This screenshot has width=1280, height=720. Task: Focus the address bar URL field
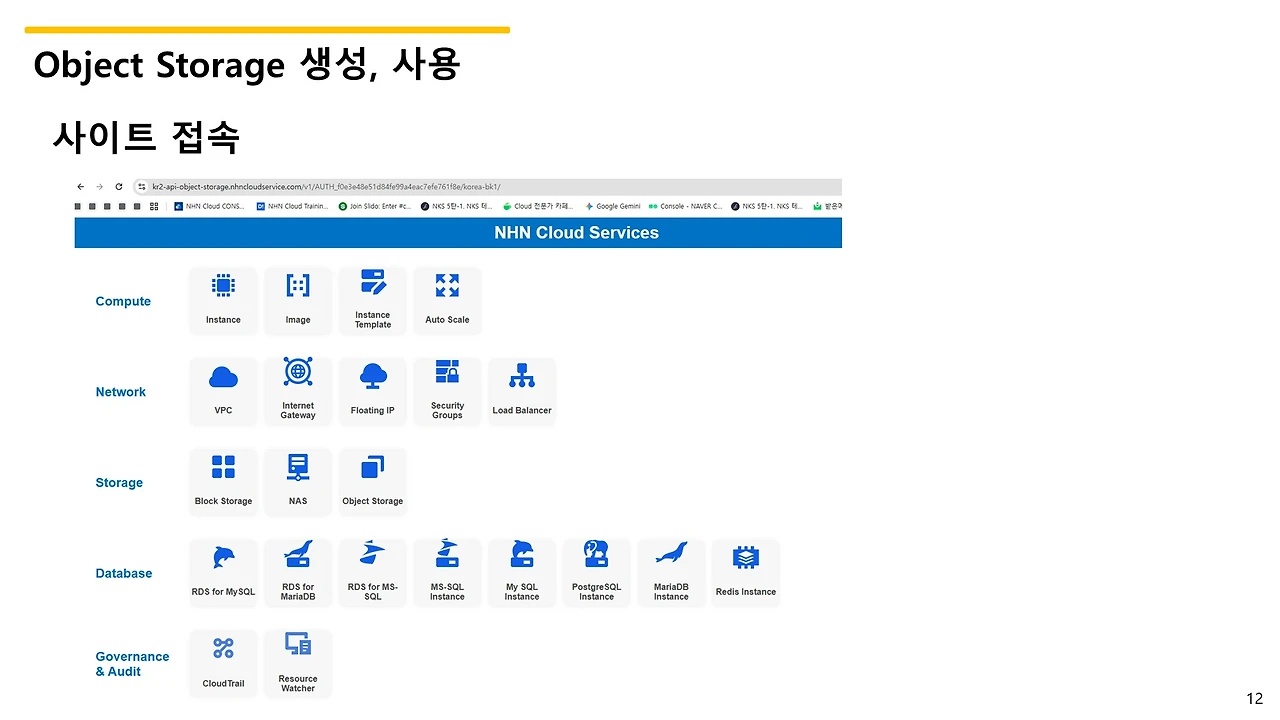[488, 187]
